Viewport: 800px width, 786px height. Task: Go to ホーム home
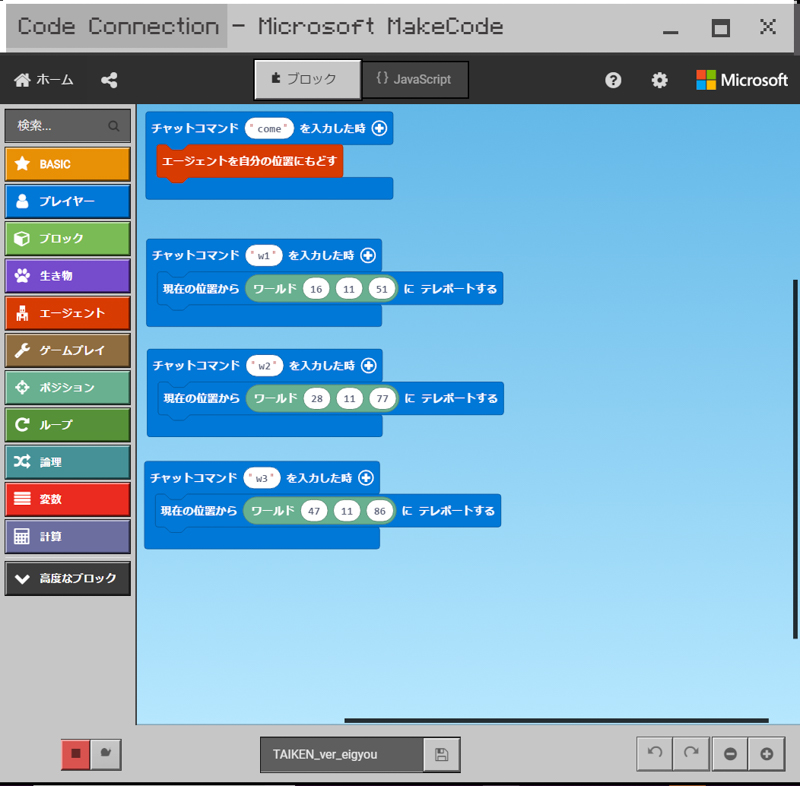tap(44, 80)
